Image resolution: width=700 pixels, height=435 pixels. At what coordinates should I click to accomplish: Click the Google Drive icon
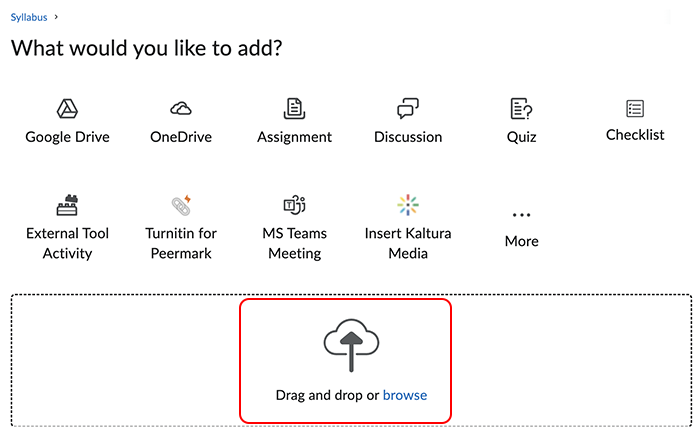tap(68, 108)
